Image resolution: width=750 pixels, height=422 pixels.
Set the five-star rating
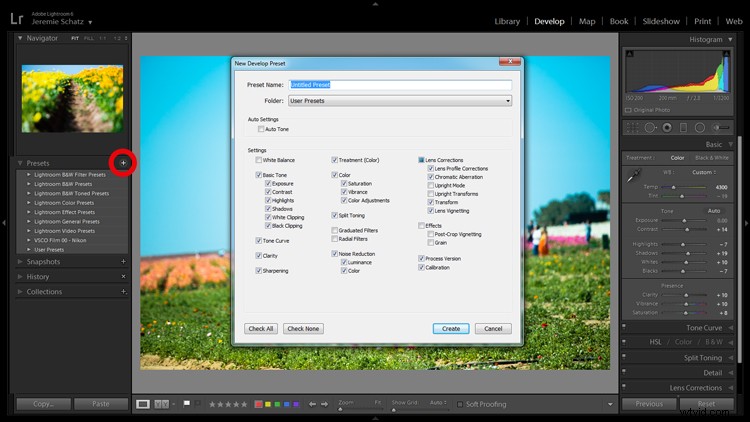coord(244,404)
